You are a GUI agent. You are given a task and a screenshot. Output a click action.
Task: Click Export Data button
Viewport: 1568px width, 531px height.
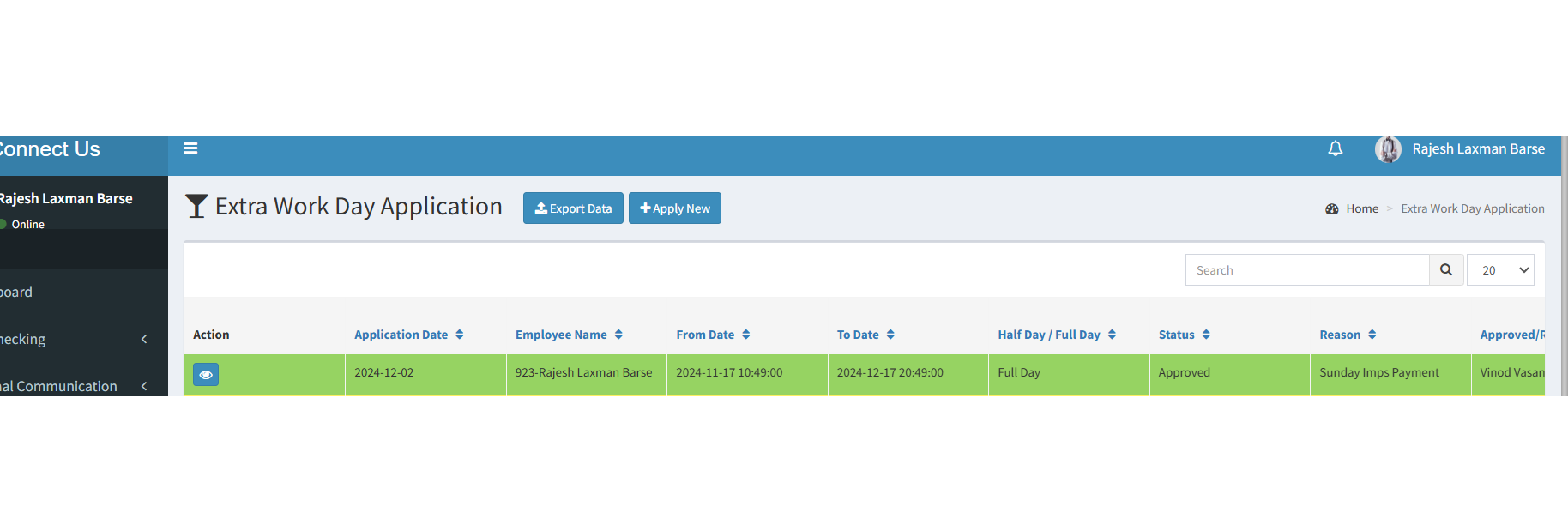(573, 208)
